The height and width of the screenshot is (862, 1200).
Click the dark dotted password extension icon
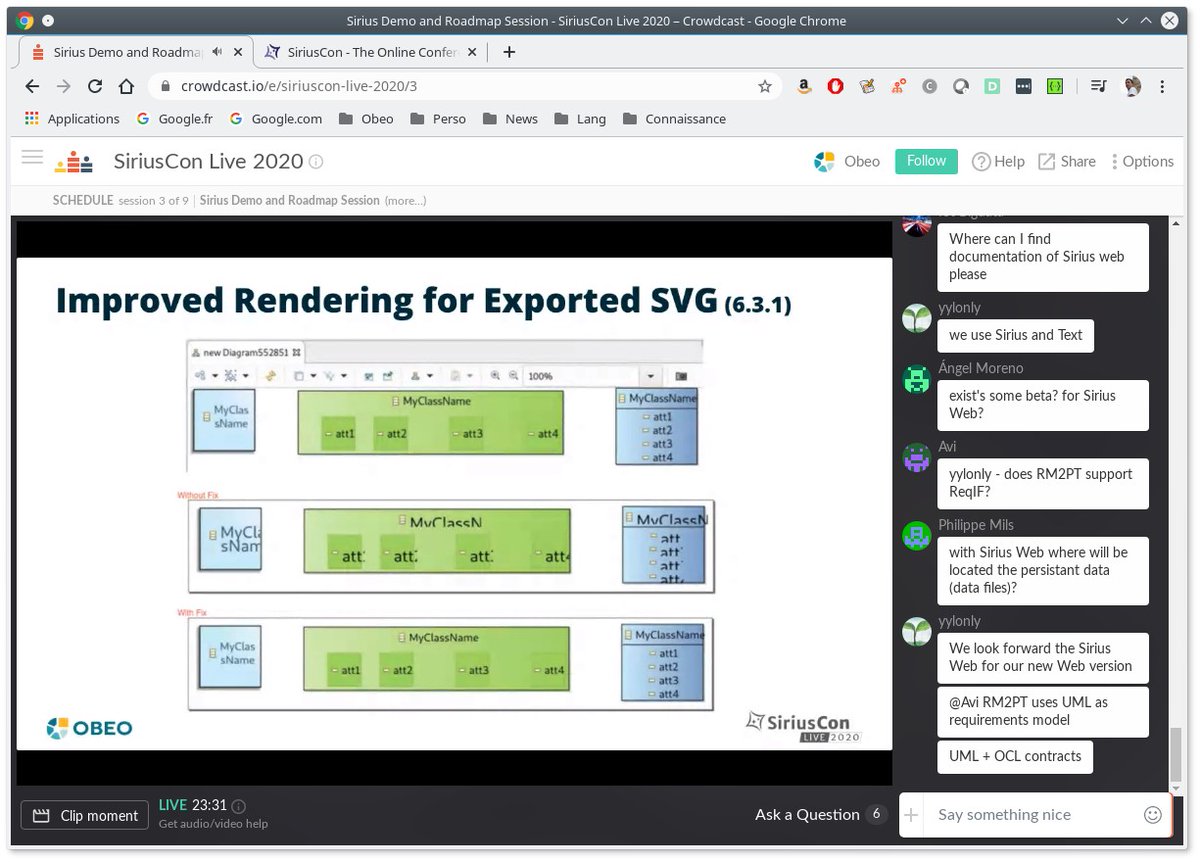[x=1023, y=86]
